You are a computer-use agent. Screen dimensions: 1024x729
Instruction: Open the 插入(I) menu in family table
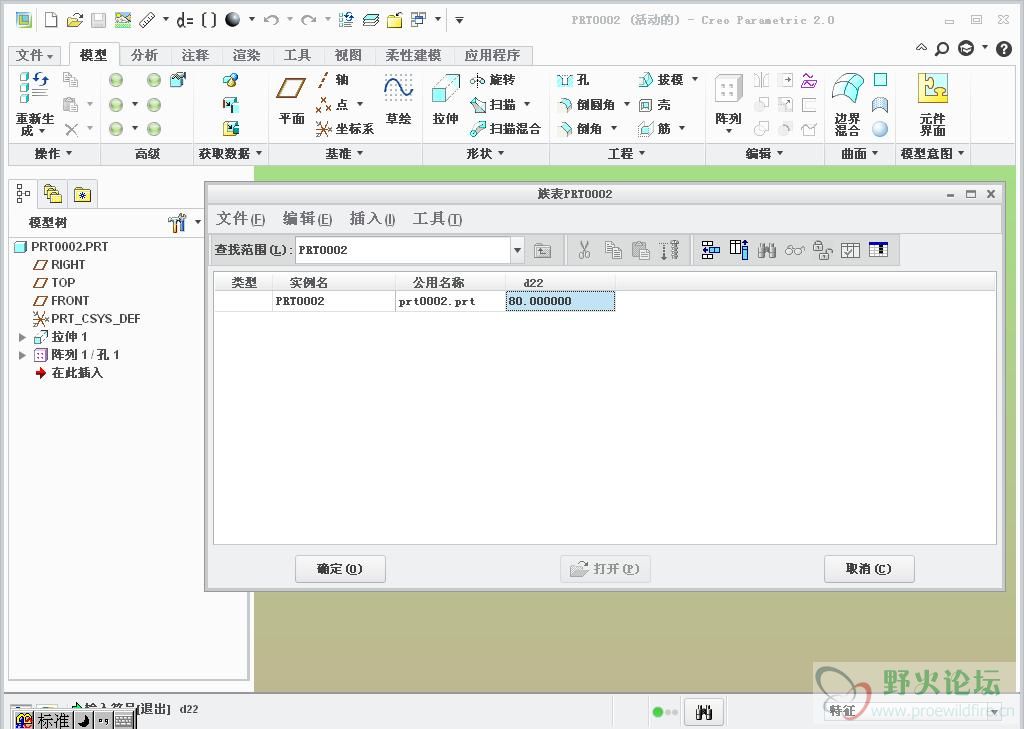(x=372, y=219)
